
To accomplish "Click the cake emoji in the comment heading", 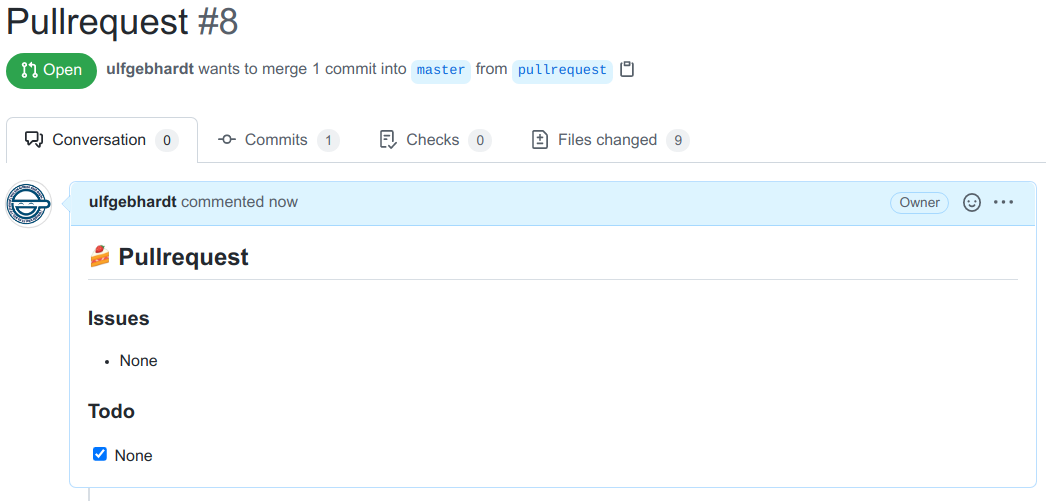I will [99, 257].
